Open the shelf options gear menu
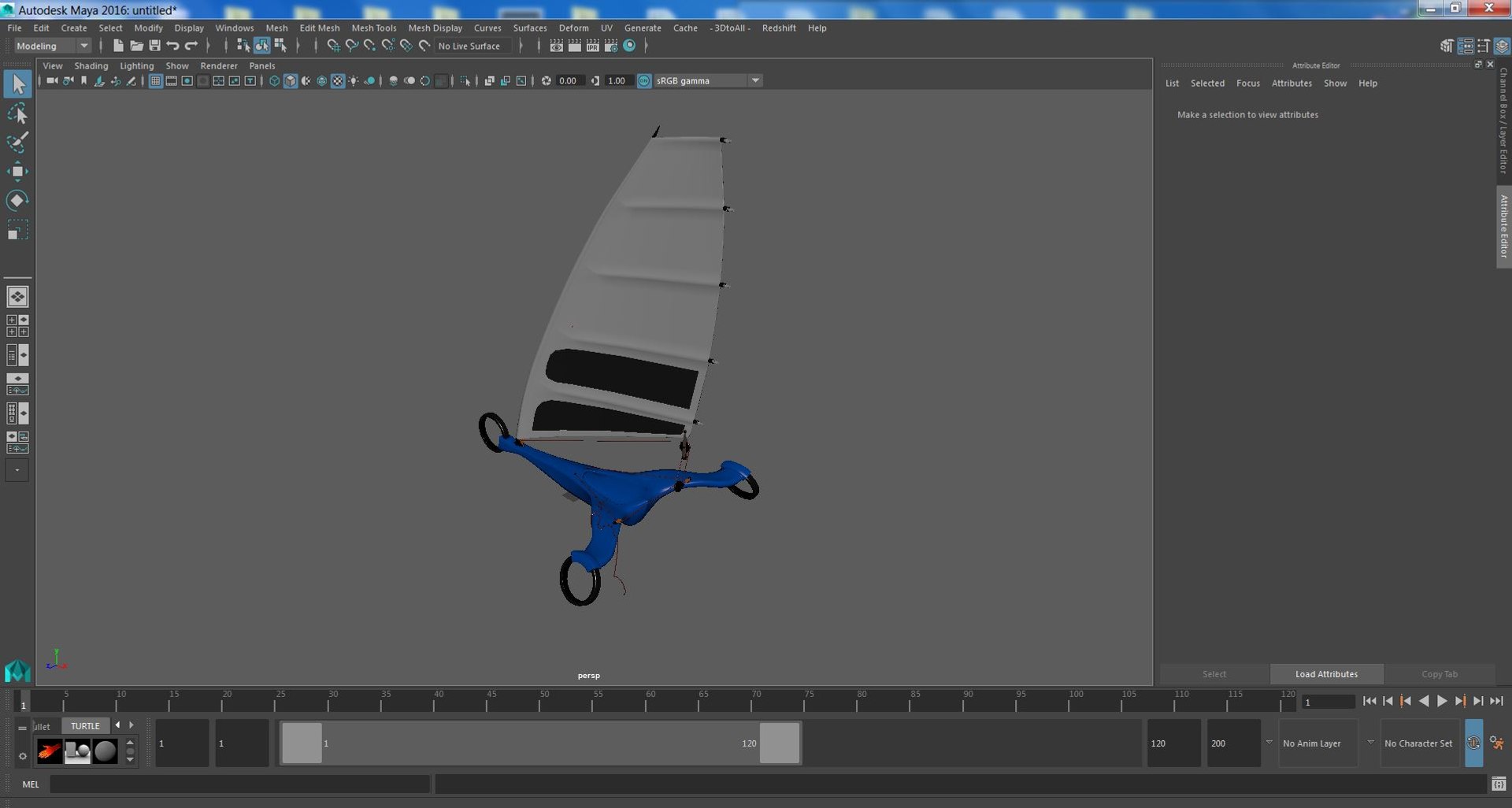Viewport: 1512px width, 808px height. 22,756
